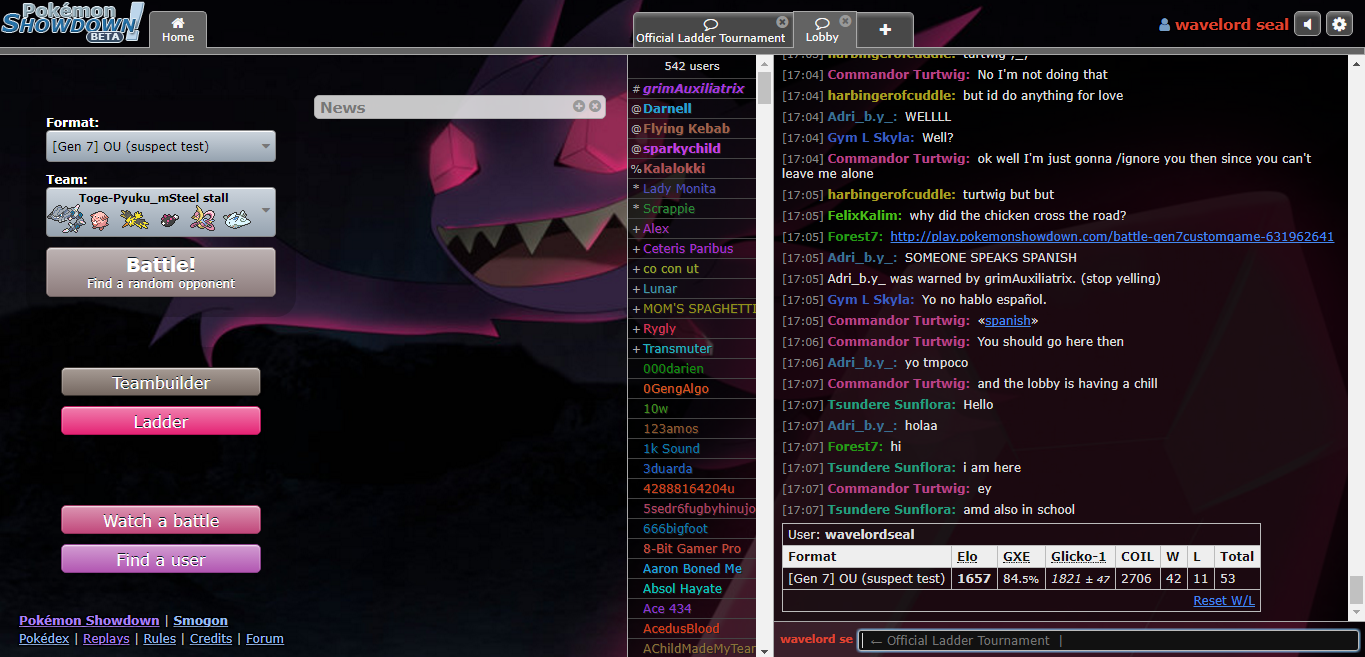Click FelixKalim's username in the chat
This screenshot has height=657, width=1365.
tap(865, 216)
